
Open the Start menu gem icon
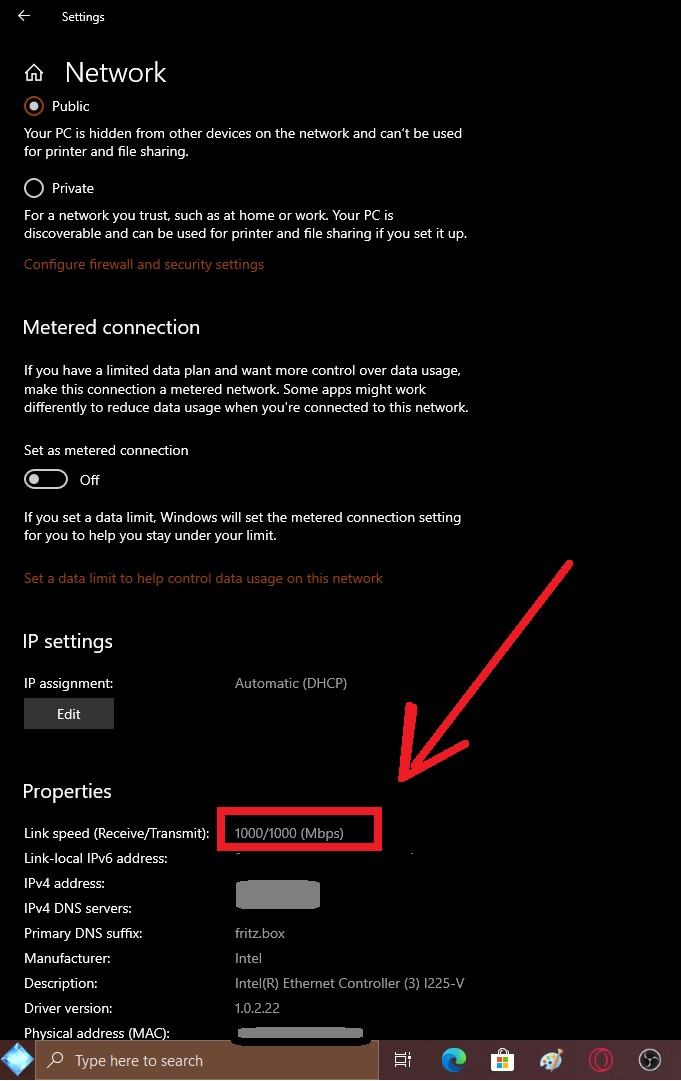(17, 1060)
